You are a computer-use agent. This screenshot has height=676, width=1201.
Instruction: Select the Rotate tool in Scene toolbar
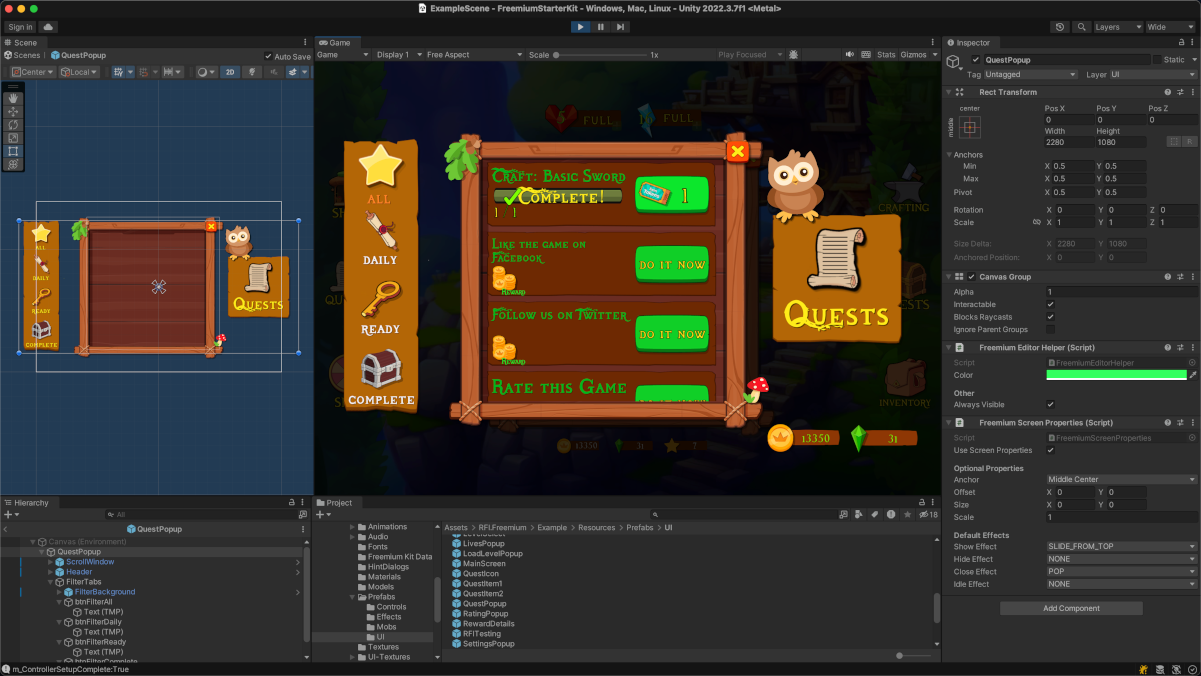click(x=13, y=124)
